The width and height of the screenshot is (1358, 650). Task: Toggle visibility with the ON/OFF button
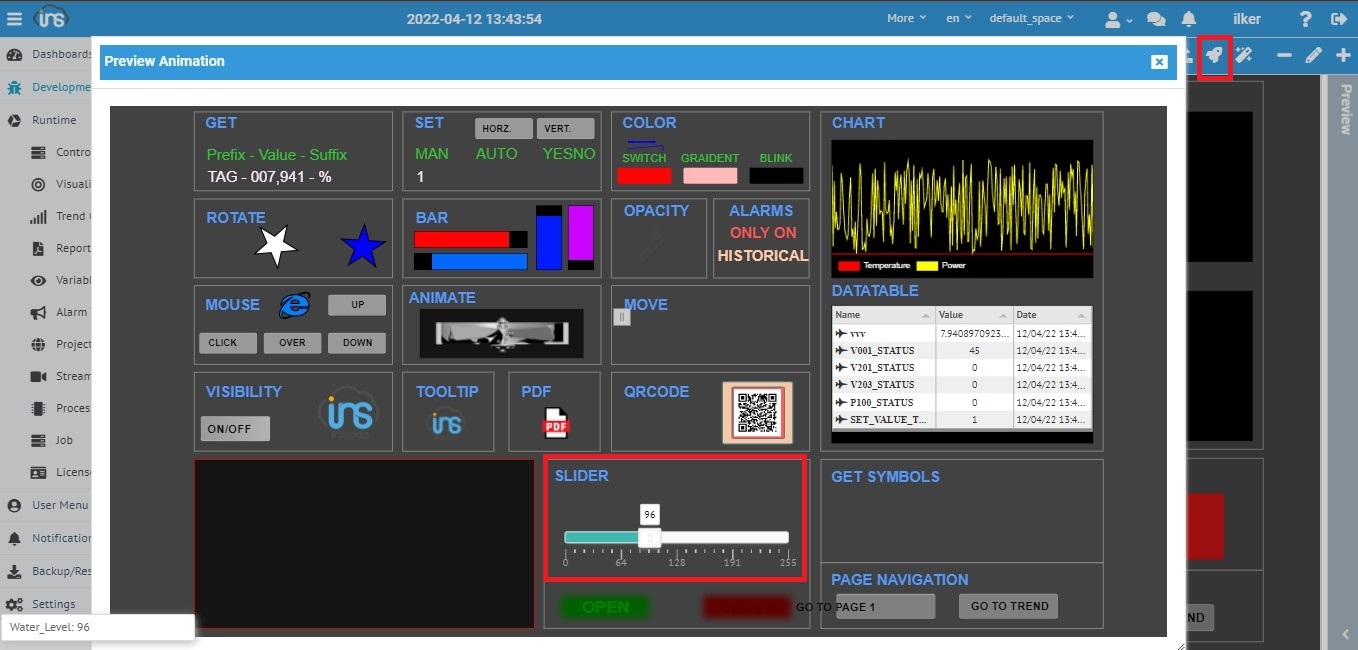pyautogui.click(x=235, y=429)
